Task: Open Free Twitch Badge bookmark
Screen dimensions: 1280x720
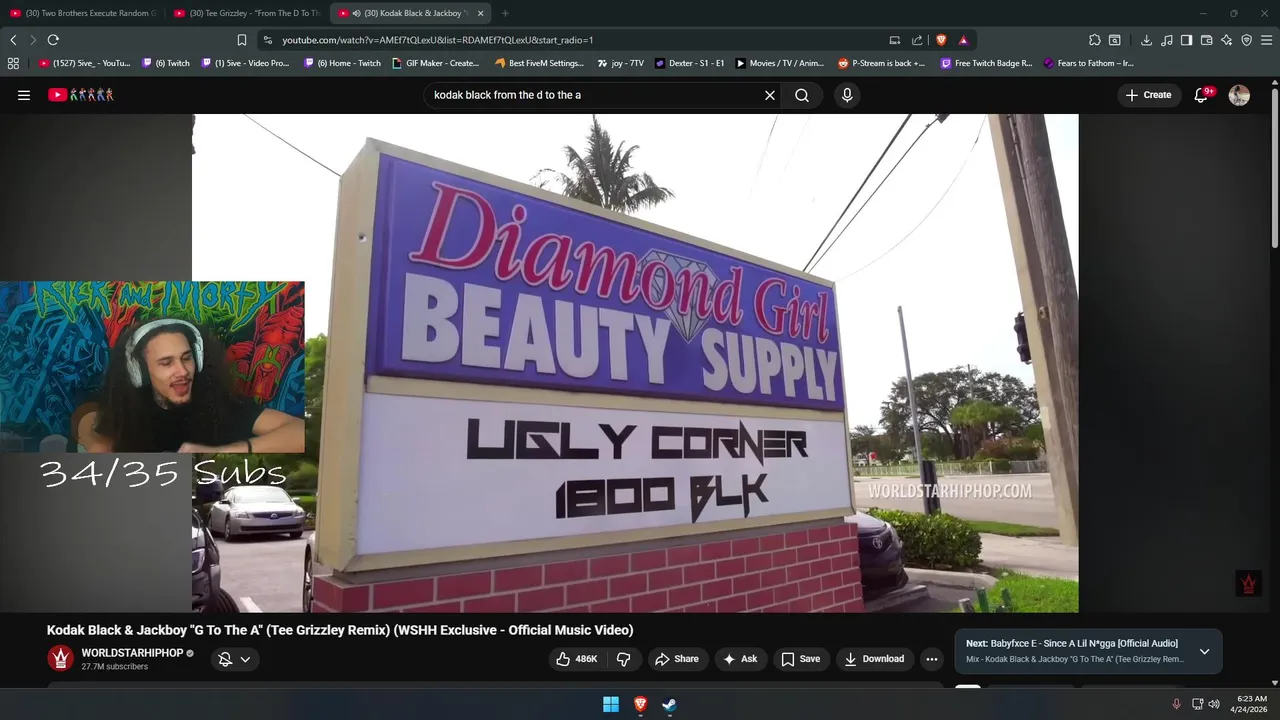Action: pos(987,63)
